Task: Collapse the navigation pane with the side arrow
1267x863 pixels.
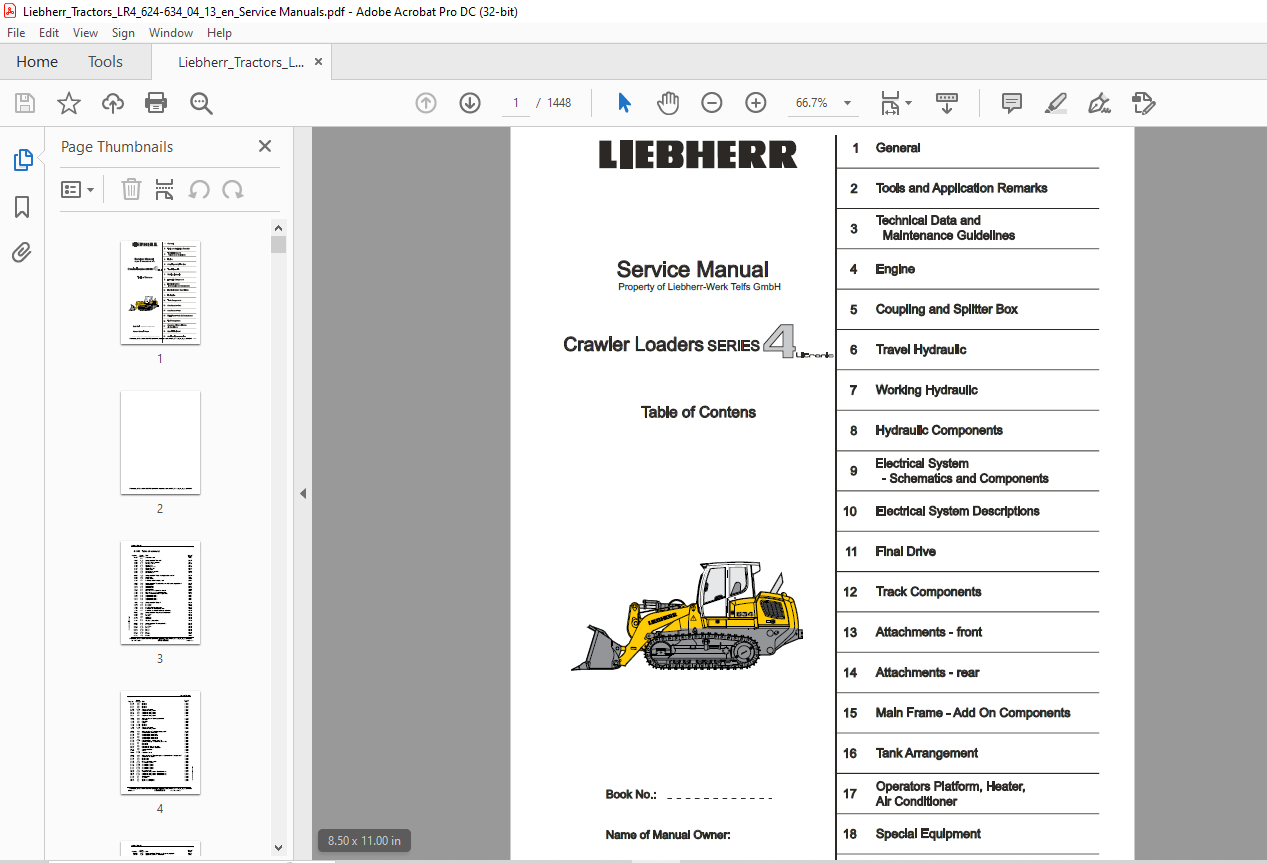Action: point(302,493)
